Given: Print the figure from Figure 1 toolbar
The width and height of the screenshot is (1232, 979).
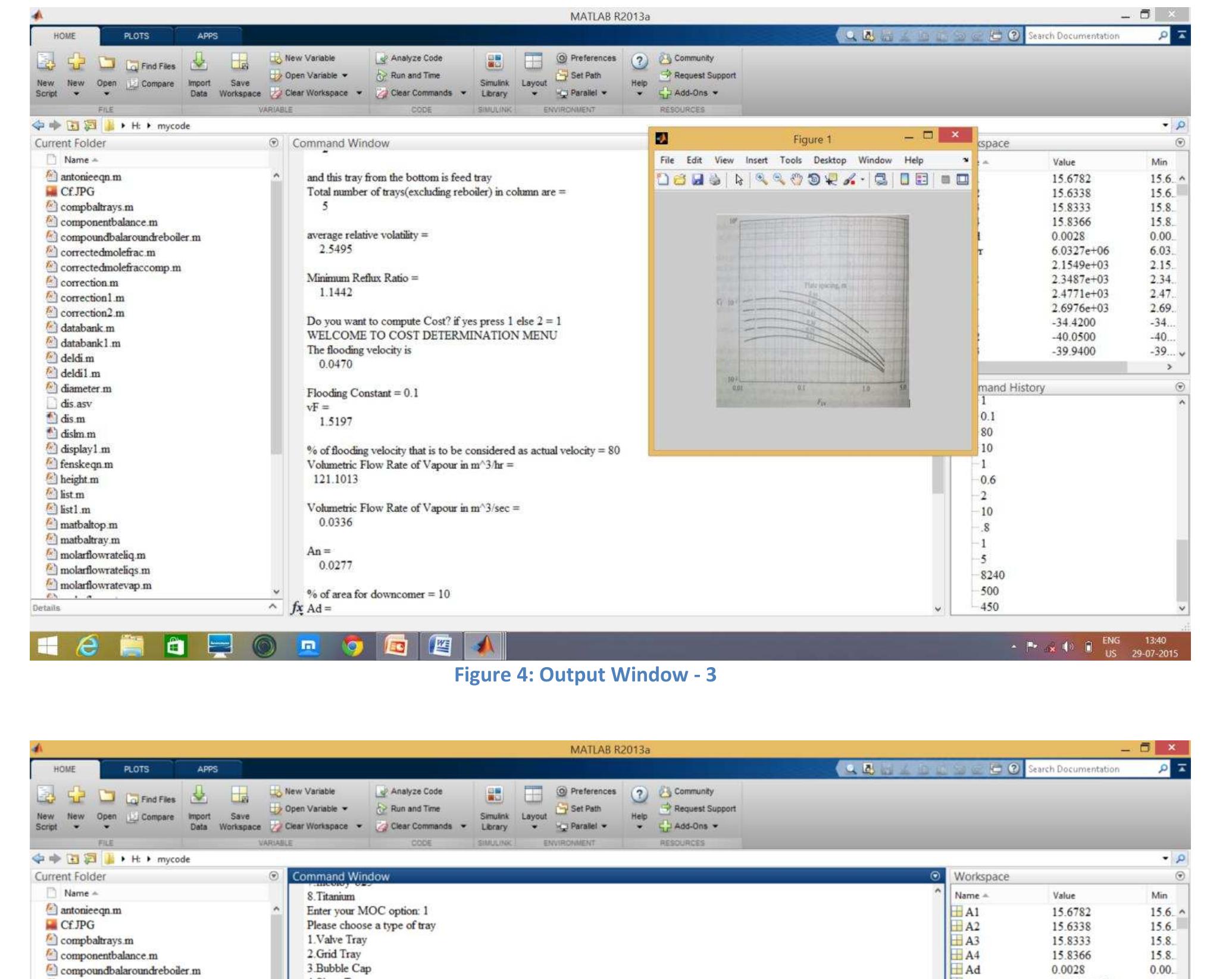Looking at the screenshot, I should [x=715, y=179].
